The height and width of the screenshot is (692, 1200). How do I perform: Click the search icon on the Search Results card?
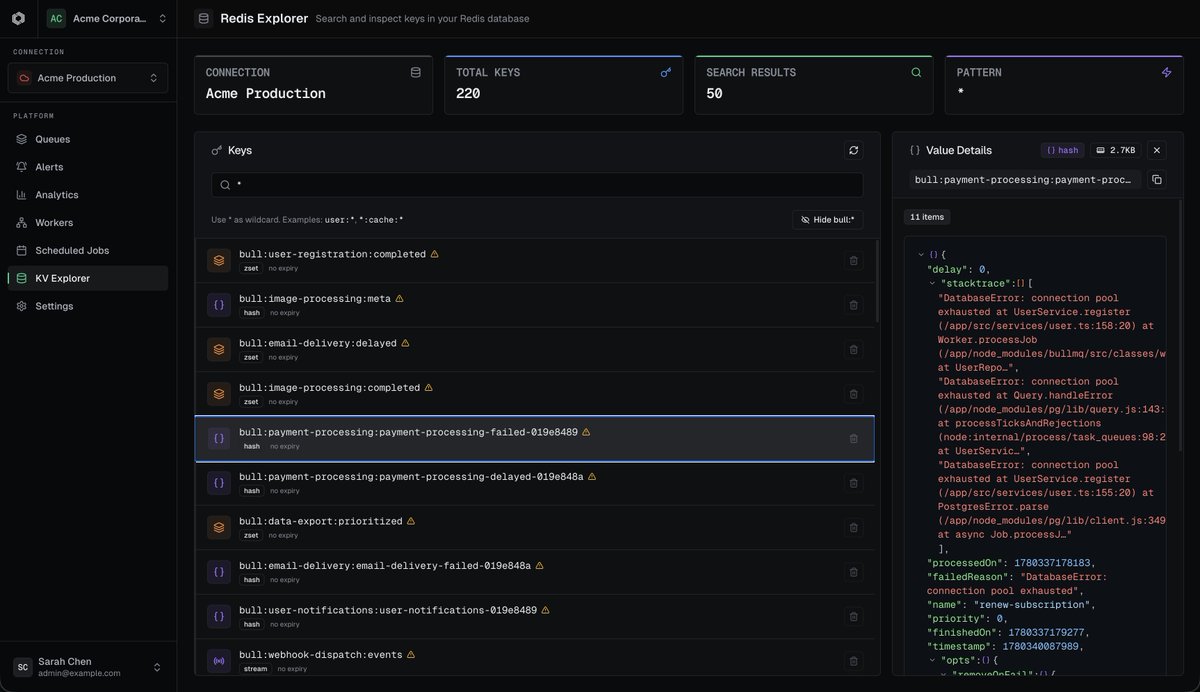[x=916, y=73]
